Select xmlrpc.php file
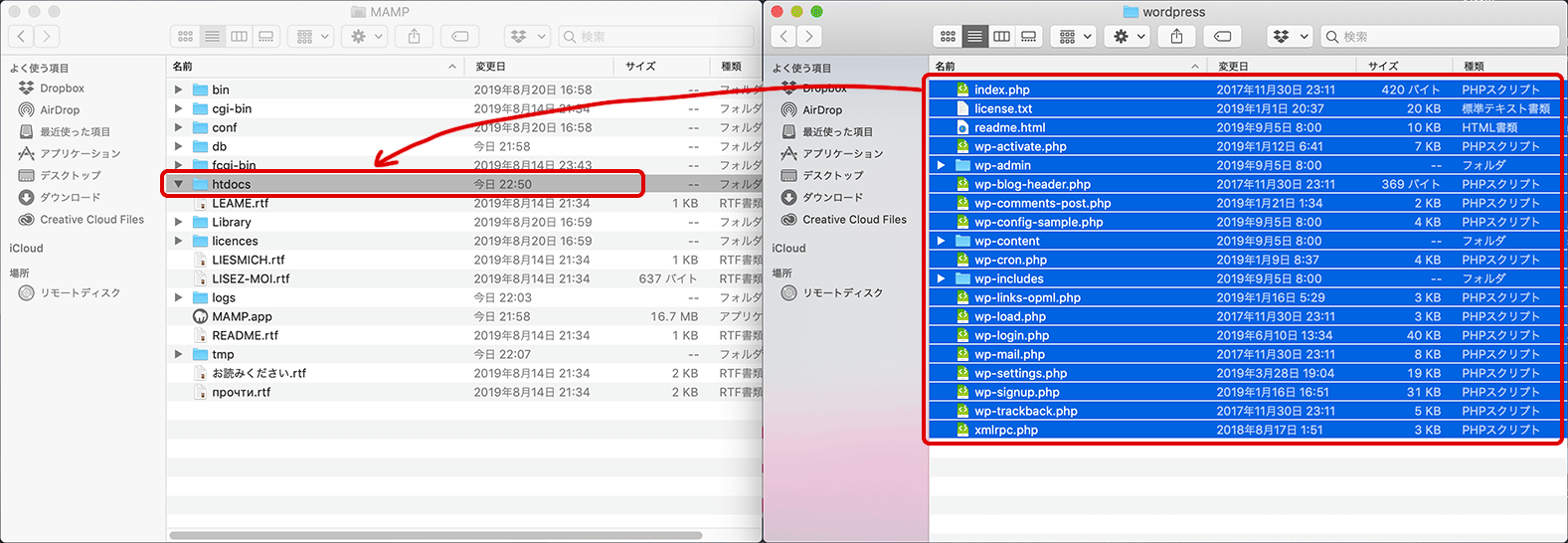 click(x=1245, y=430)
